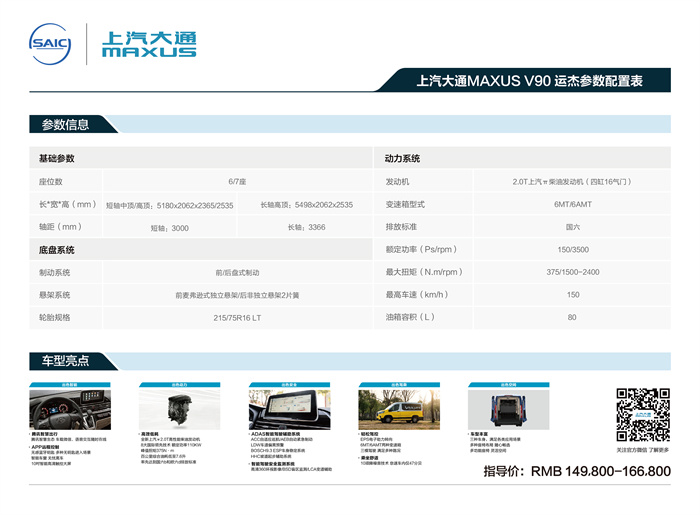Click the 基础参数 table header
Image resolution: width=700 pixels, height=515 pixels.
(x=57, y=158)
